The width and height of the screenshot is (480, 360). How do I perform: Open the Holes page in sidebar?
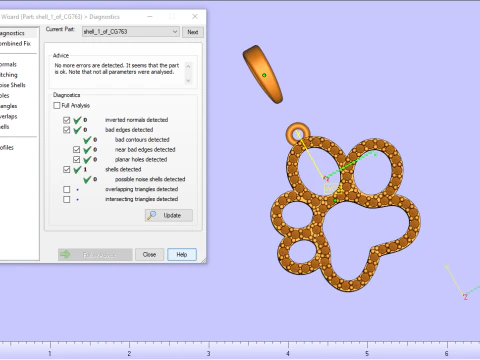pyautogui.click(x=5, y=96)
